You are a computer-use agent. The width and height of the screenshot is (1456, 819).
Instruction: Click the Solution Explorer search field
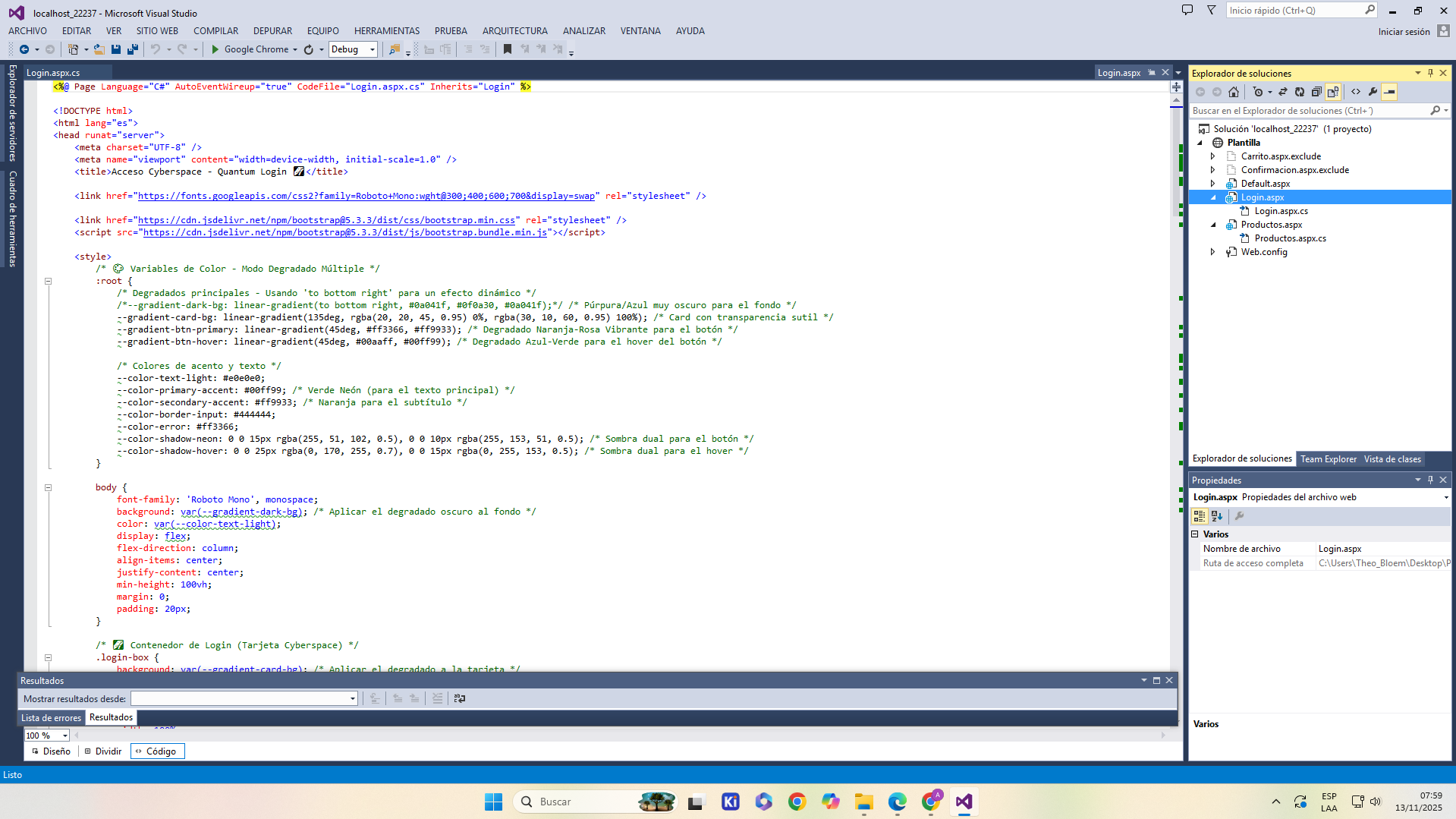(x=1309, y=111)
